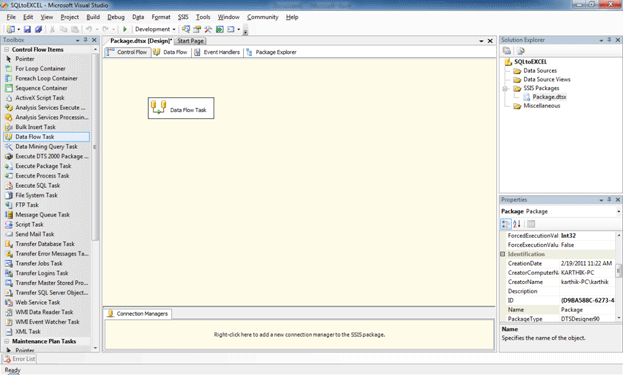The width and height of the screenshot is (623, 375).
Task: Select the FTP Task item
Action: [27, 205]
